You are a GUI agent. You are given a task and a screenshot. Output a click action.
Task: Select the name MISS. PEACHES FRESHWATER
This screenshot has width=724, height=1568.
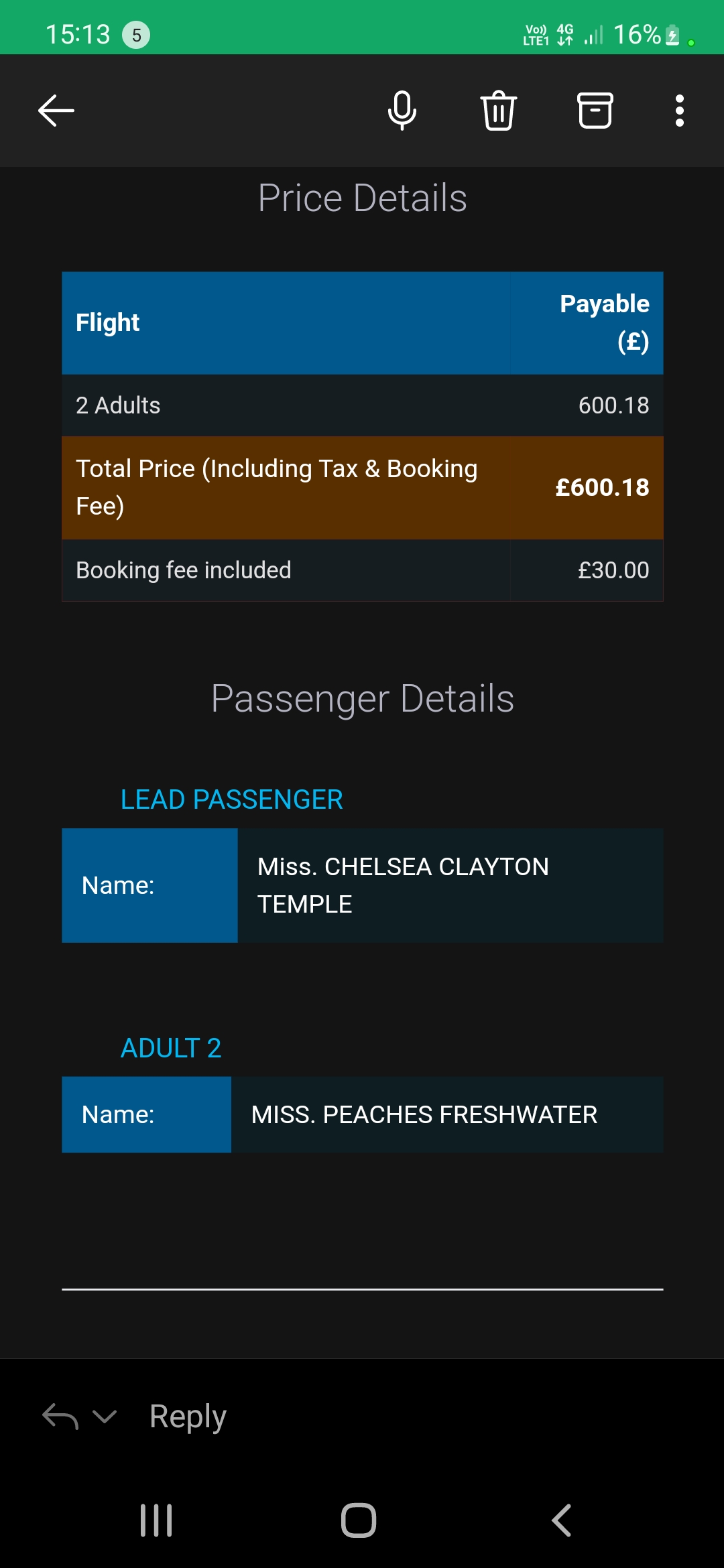(424, 1115)
